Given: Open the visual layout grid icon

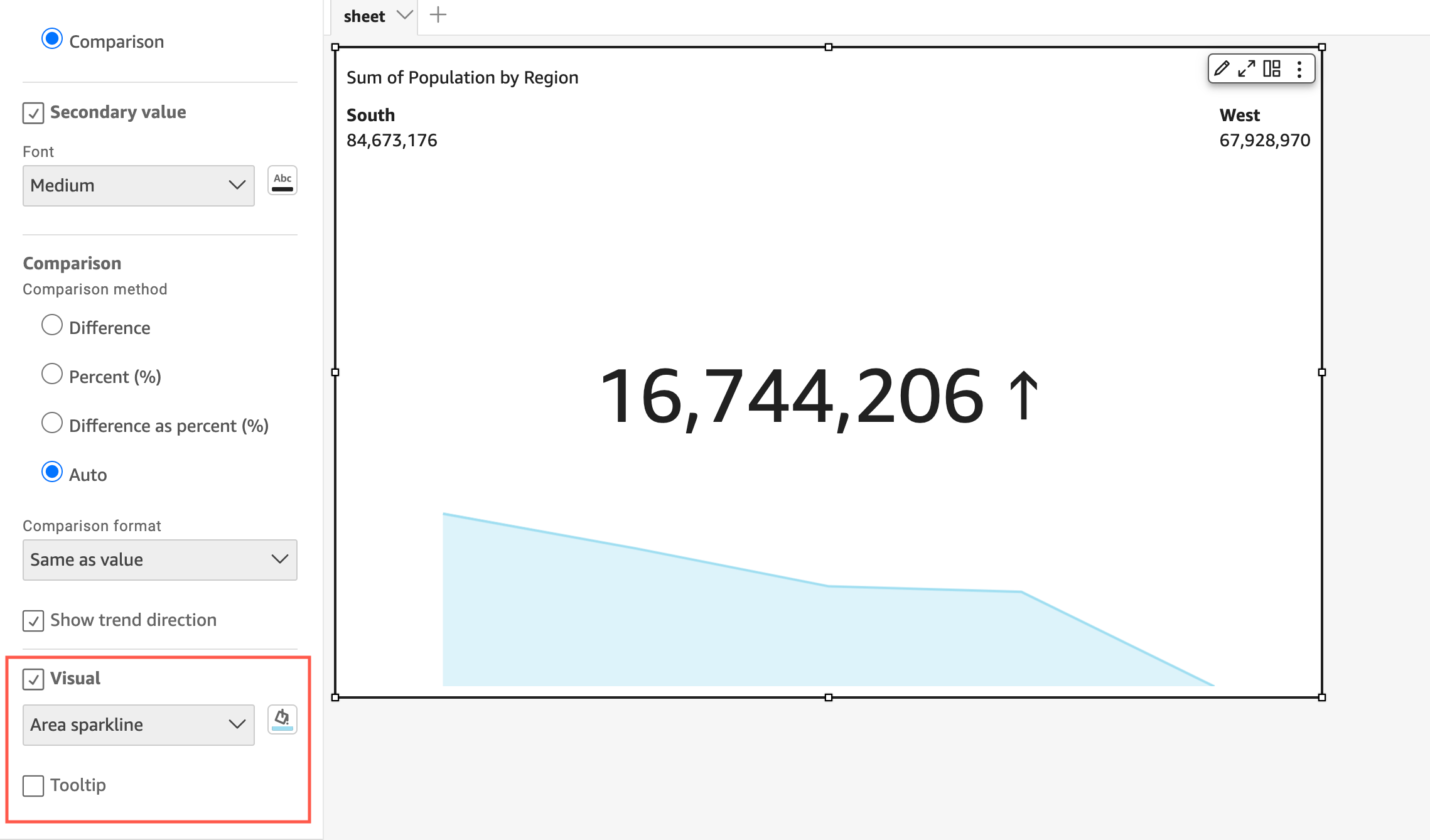Looking at the screenshot, I should point(1272,68).
